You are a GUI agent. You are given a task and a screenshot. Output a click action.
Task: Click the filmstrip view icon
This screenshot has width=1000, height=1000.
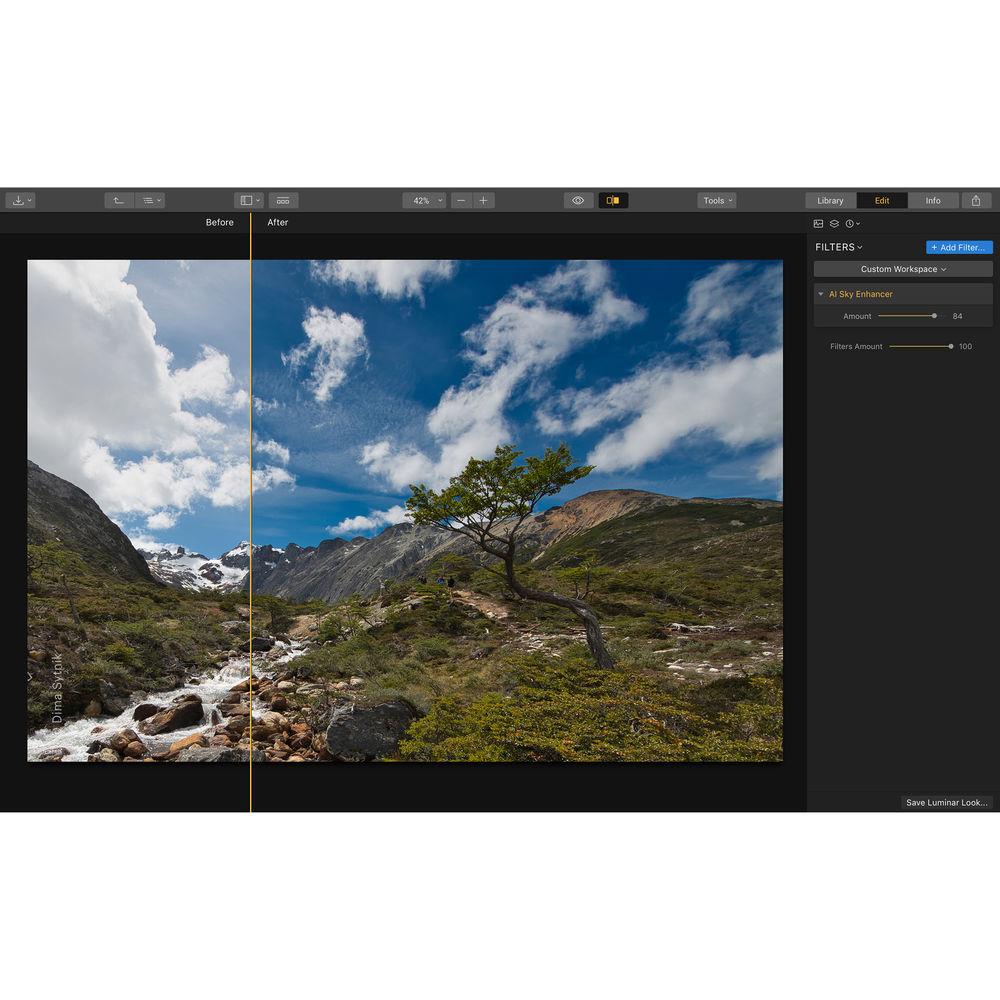point(283,200)
